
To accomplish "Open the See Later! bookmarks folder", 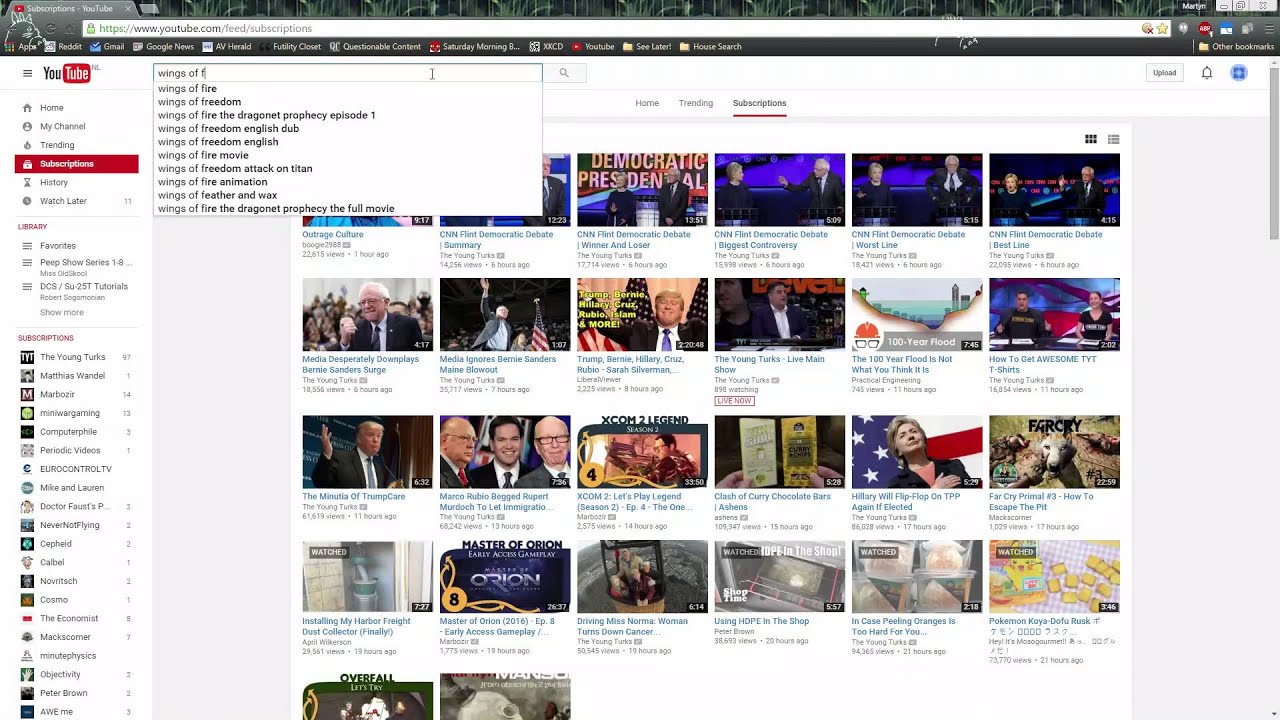I will pyautogui.click(x=646, y=46).
